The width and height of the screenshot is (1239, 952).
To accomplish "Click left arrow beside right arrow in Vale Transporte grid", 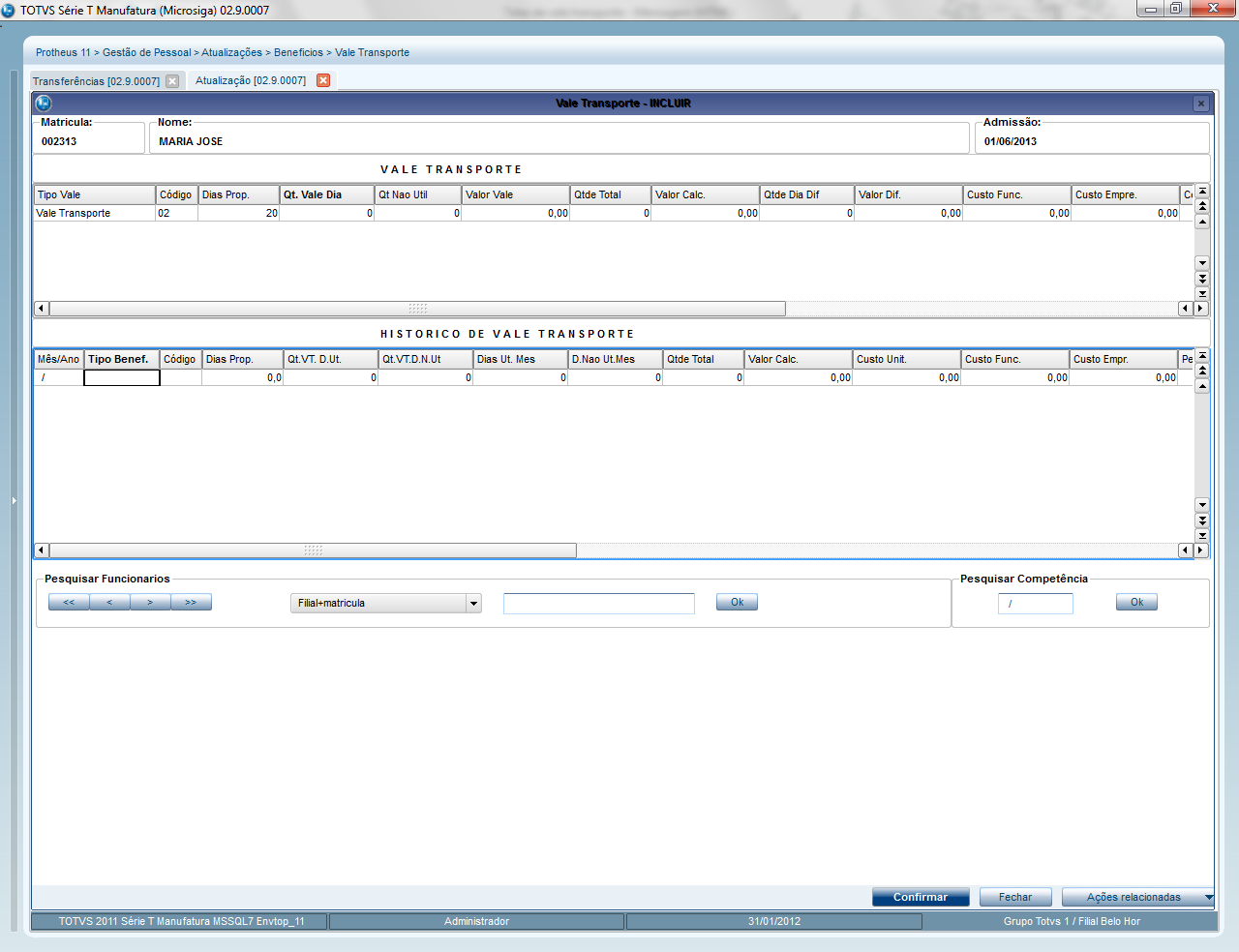I will click(x=1186, y=309).
